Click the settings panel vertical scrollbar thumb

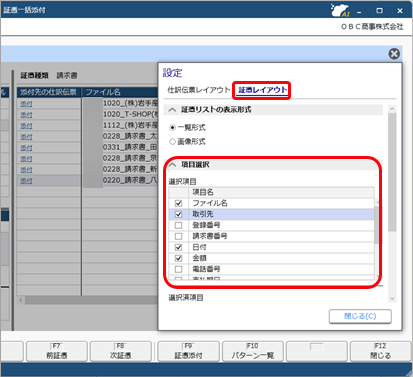pos(392,172)
